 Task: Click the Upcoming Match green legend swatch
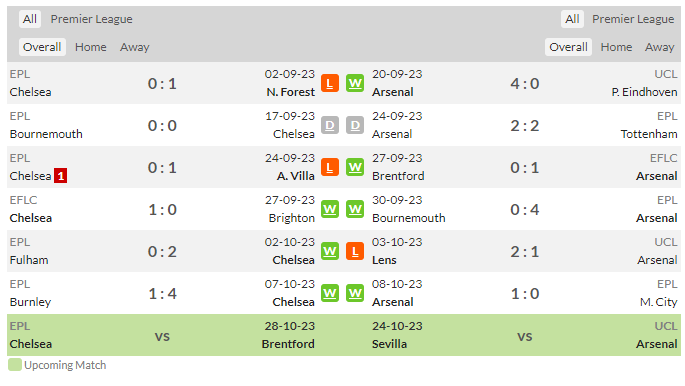click(15, 365)
